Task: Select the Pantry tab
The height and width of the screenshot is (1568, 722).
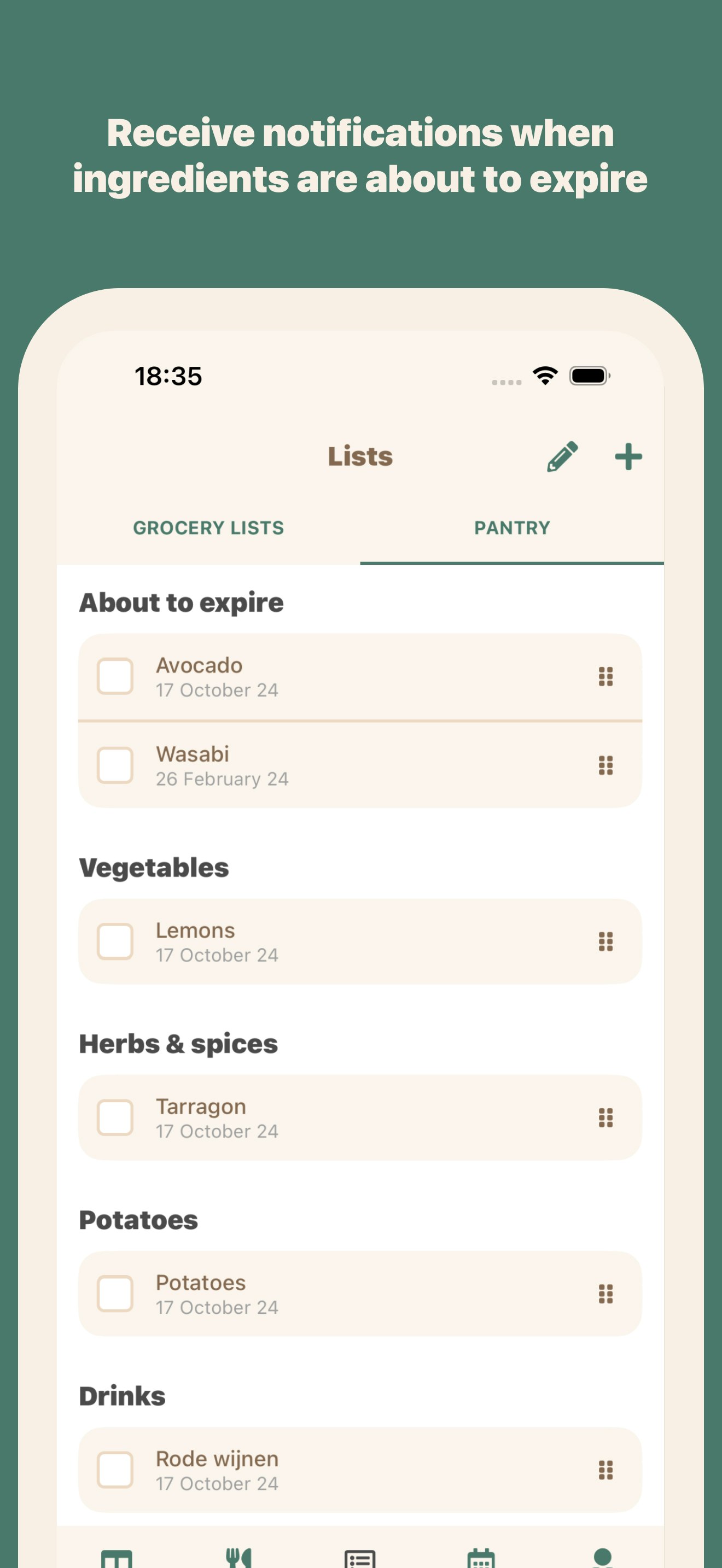Action: pos(512,528)
